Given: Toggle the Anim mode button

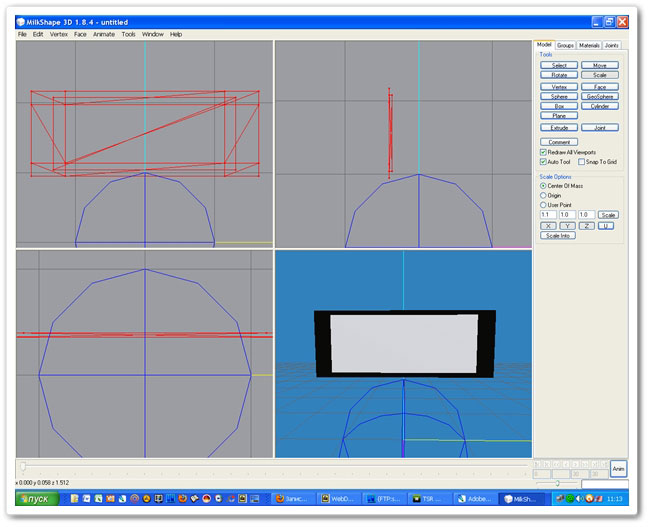Looking at the screenshot, I should click(618, 468).
